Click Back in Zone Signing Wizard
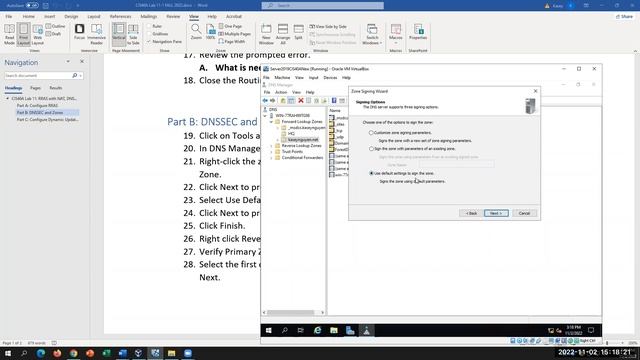This screenshot has width=640, height=360. pos(471,213)
